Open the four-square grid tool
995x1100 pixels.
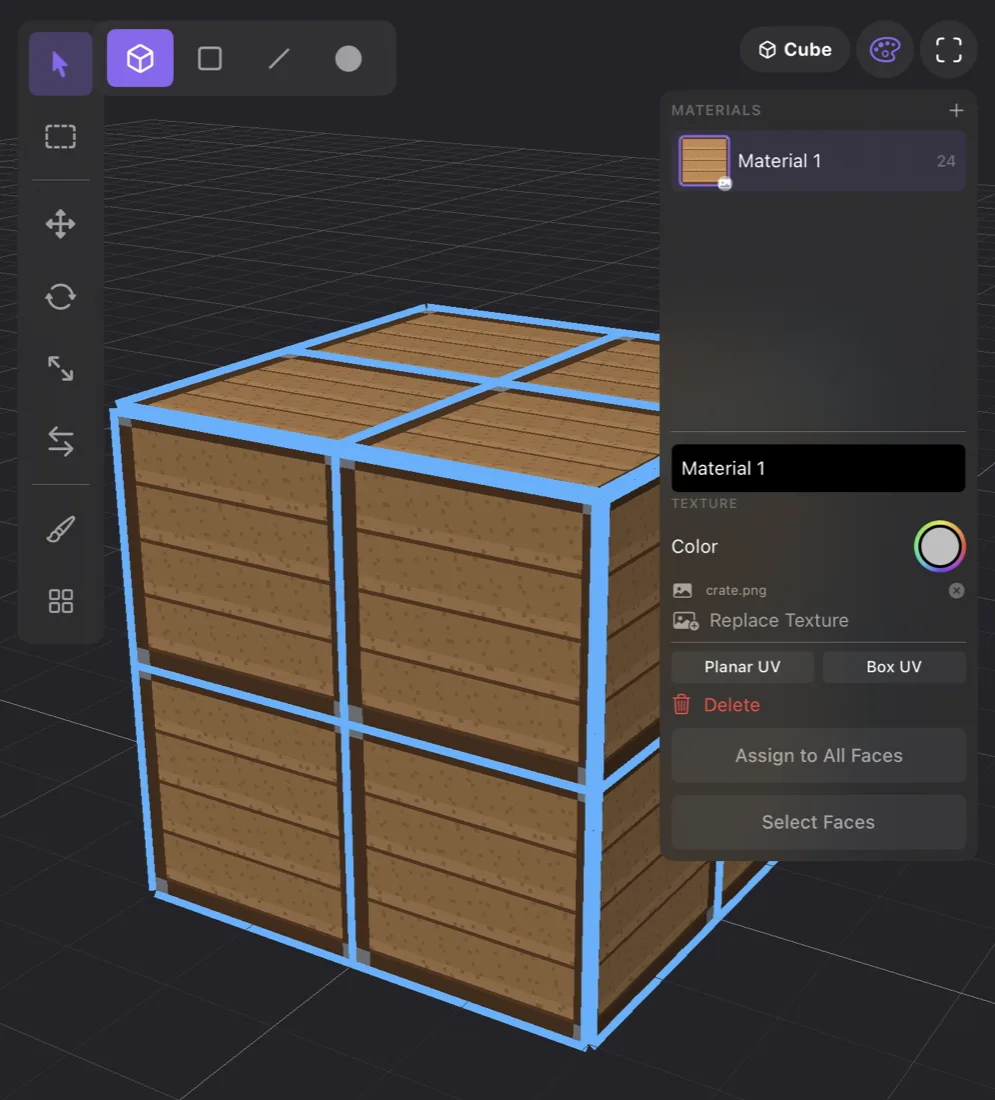tap(60, 601)
